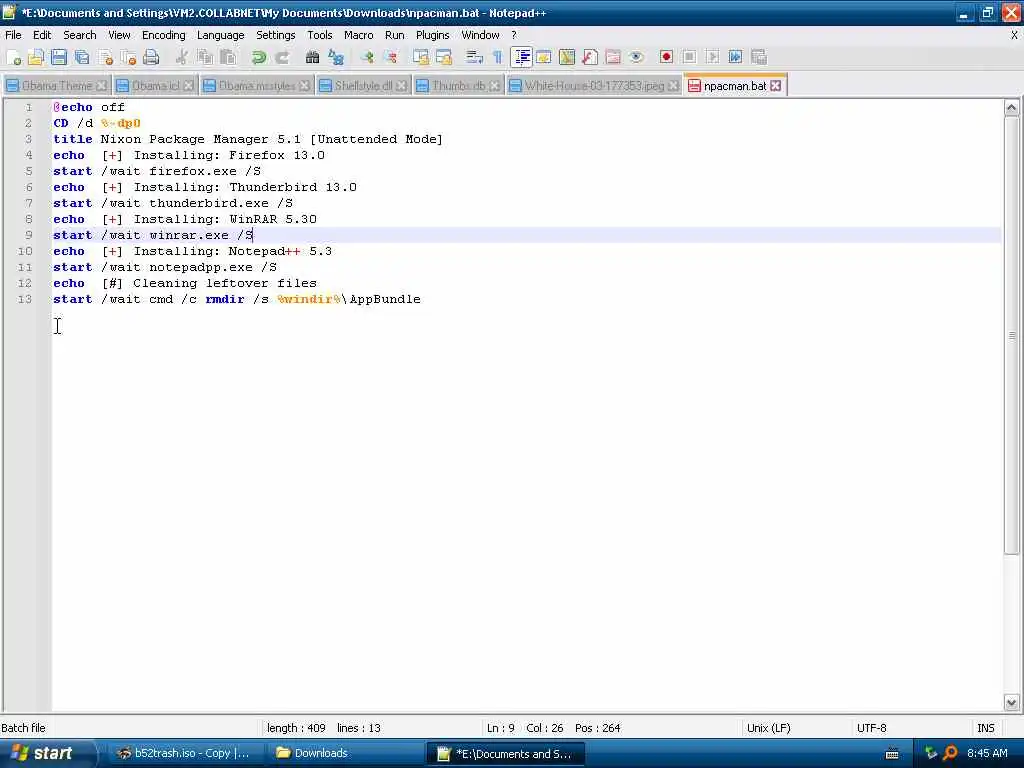Open the Windows start button
This screenshot has height=768, width=1024.
point(47,754)
